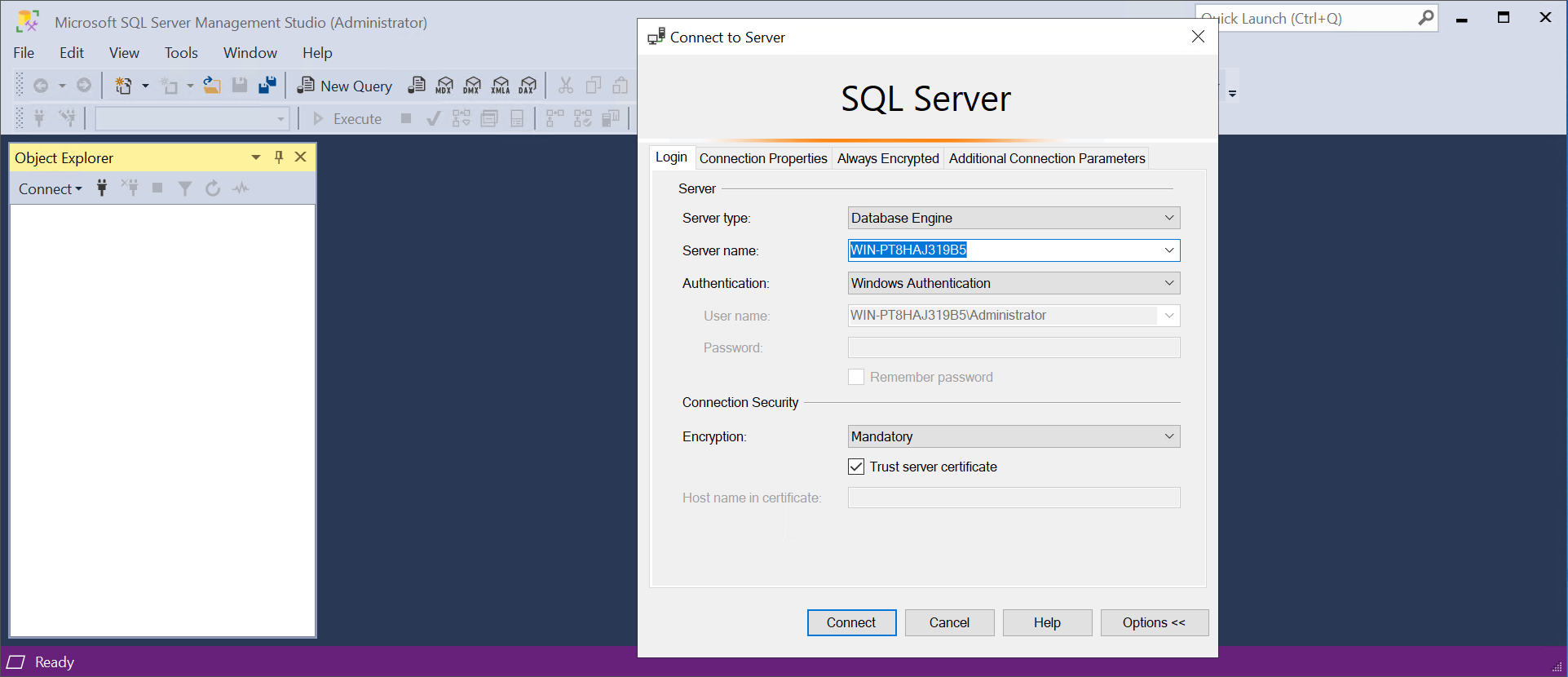This screenshot has width=1568, height=677.
Task: Open Object Explorer window position dropdown
Action: pos(256,157)
